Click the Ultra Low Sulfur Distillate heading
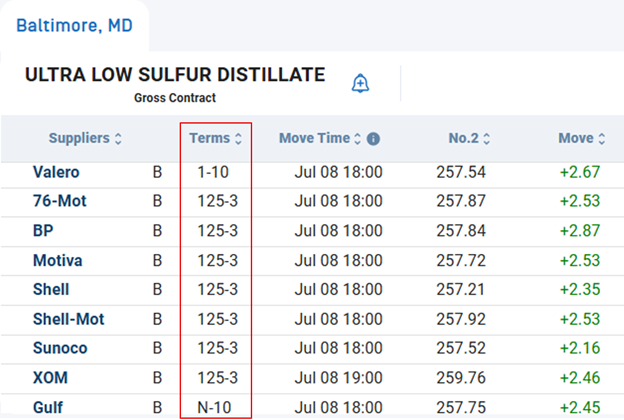This screenshot has width=624, height=420. point(175,76)
